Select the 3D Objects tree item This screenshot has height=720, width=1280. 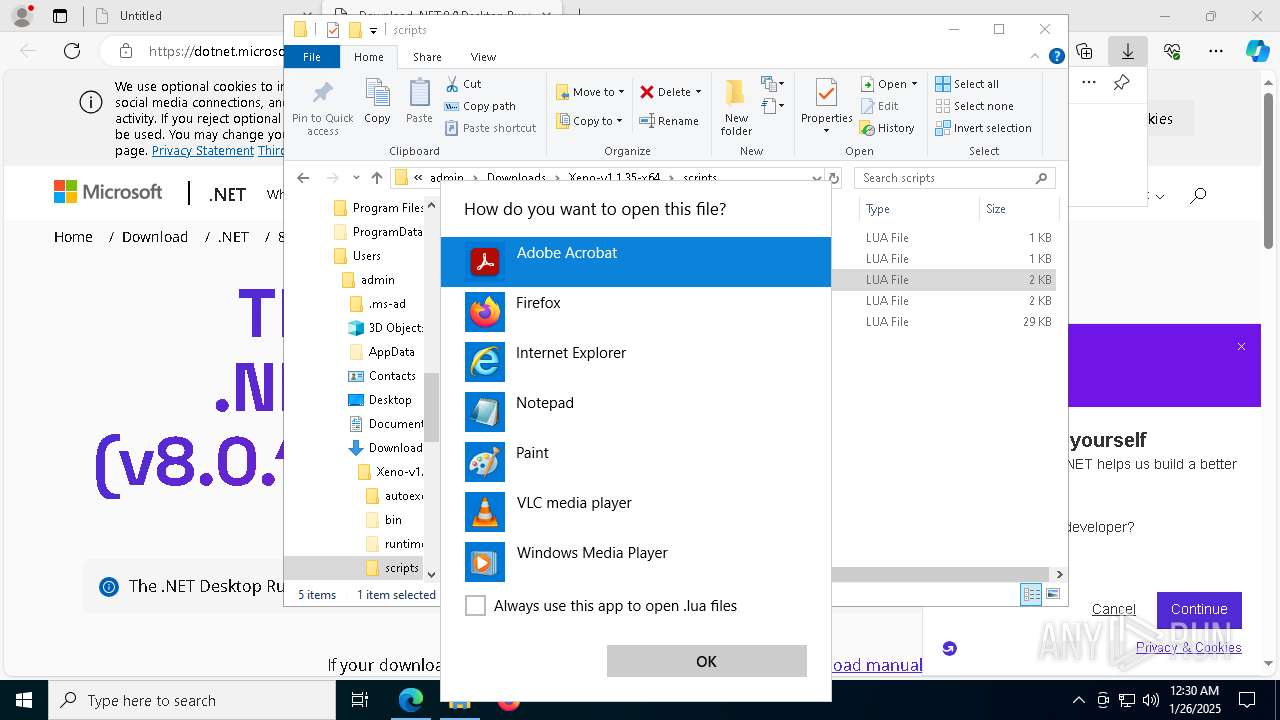pos(386,328)
